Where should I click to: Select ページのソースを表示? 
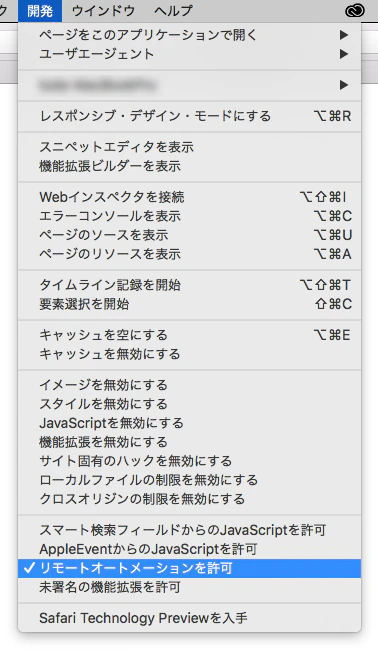(189, 235)
